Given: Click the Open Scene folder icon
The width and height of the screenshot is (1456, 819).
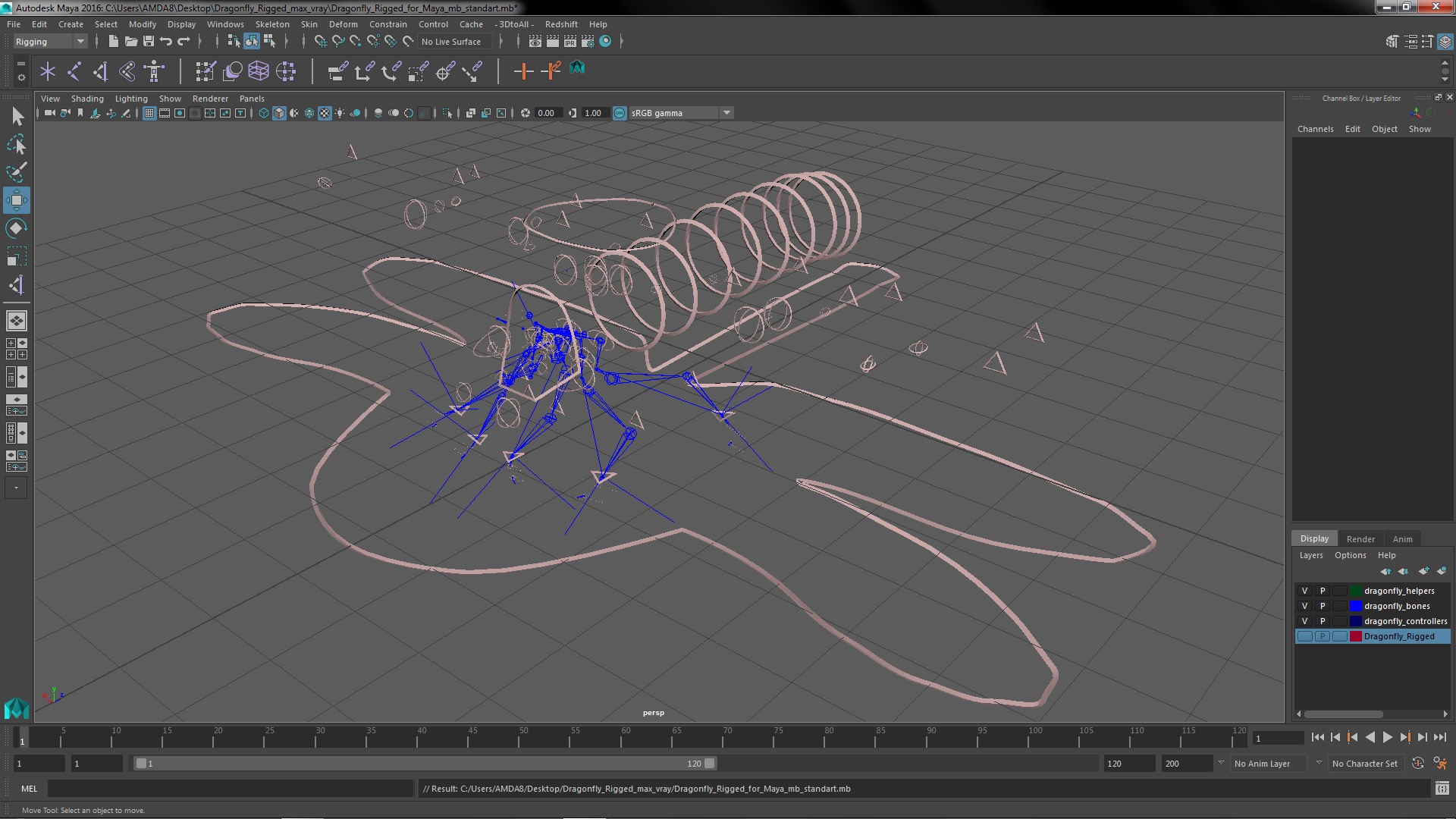Looking at the screenshot, I should [130, 42].
